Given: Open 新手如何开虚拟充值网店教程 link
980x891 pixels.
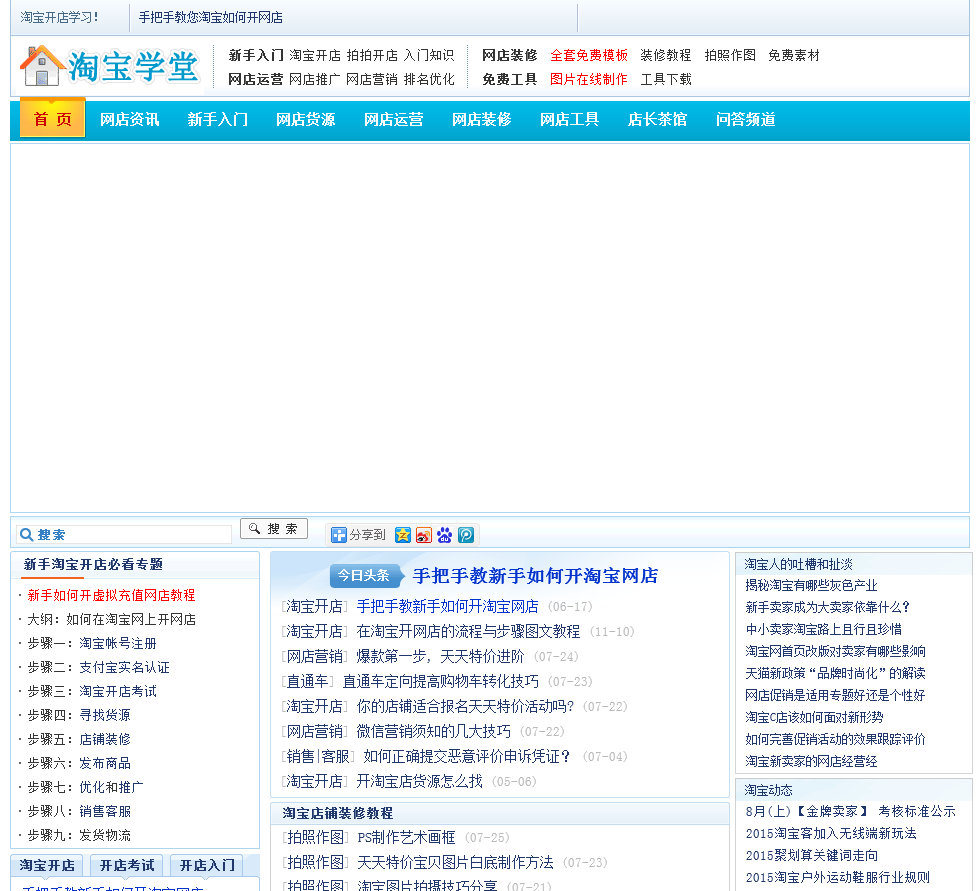Looking at the screenshot, I should point(111,595).
